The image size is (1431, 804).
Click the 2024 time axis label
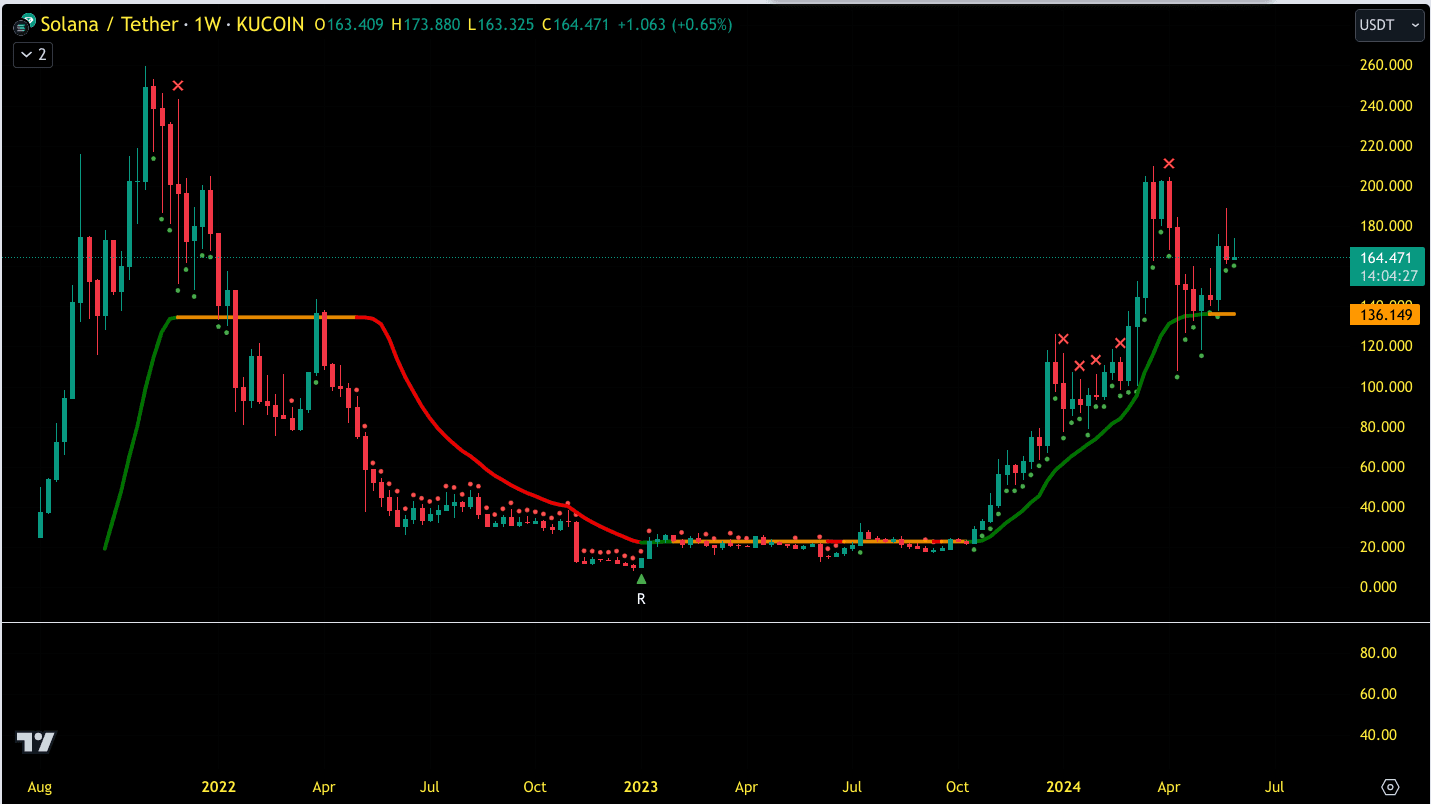tap(1064, 787)
